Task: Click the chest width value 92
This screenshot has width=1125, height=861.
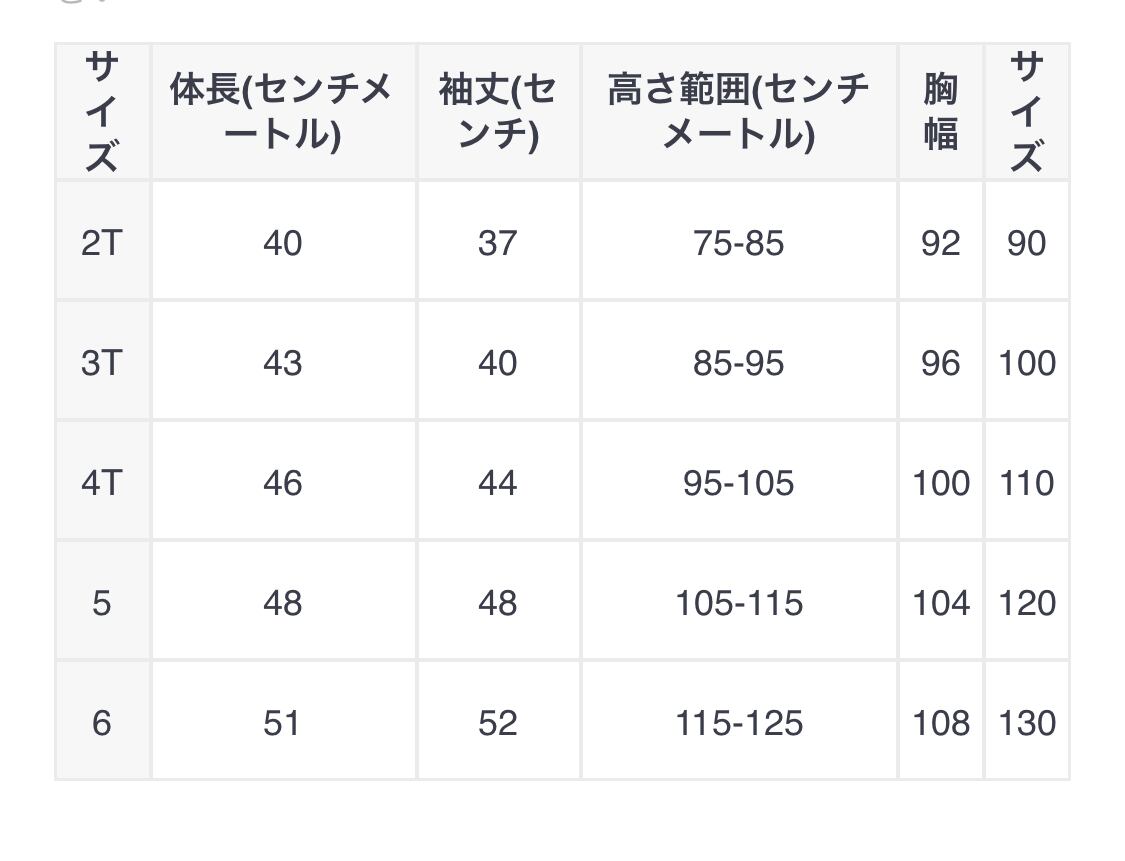Action: (x=940, y=243)
